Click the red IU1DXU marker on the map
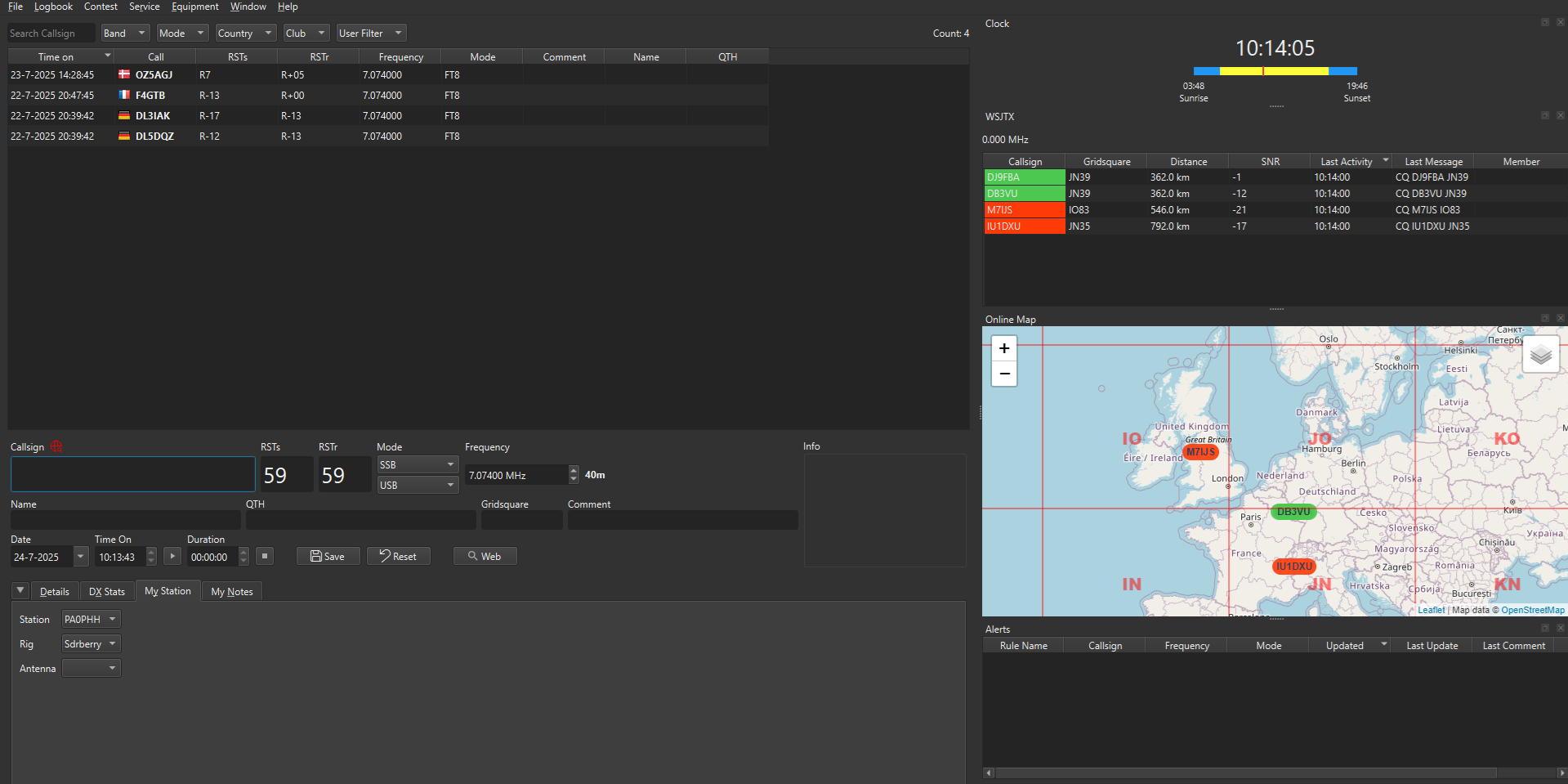The height and width of the screenshot is (784, 1568). (x=1293, y=566)
